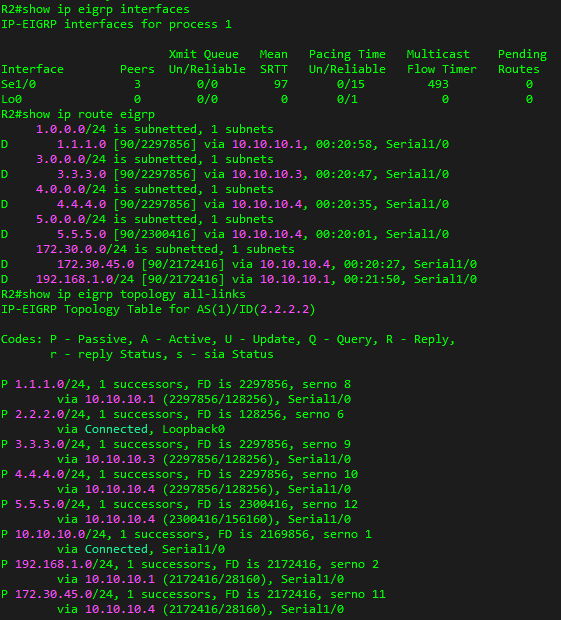Viewport: 561px width, 620px height.
Task: Click the 'SRTT' column header
Action: click(x=274, y=69)
